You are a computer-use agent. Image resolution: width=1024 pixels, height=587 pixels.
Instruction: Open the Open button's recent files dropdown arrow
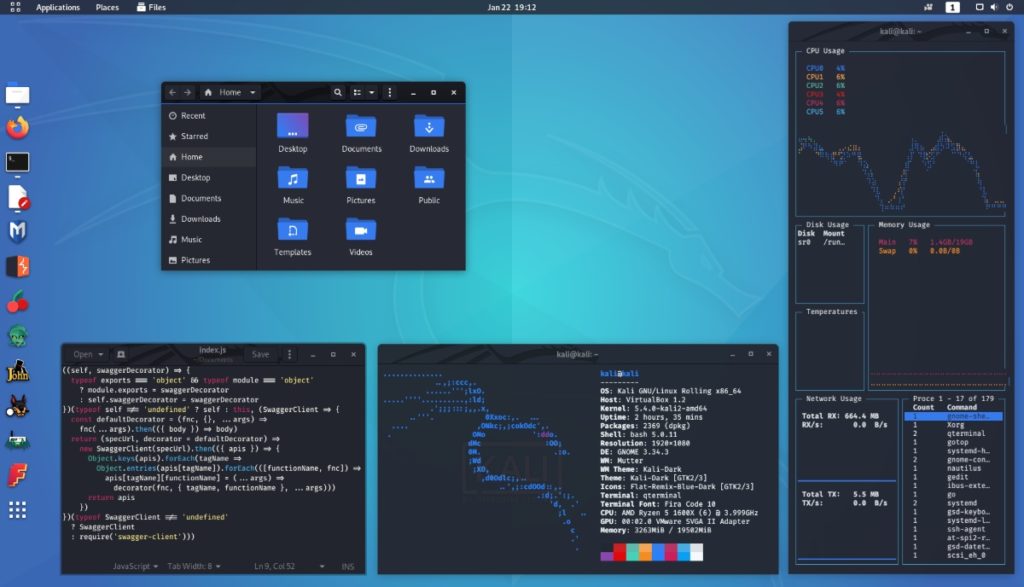pyautogui.click(x=101, y=354)
